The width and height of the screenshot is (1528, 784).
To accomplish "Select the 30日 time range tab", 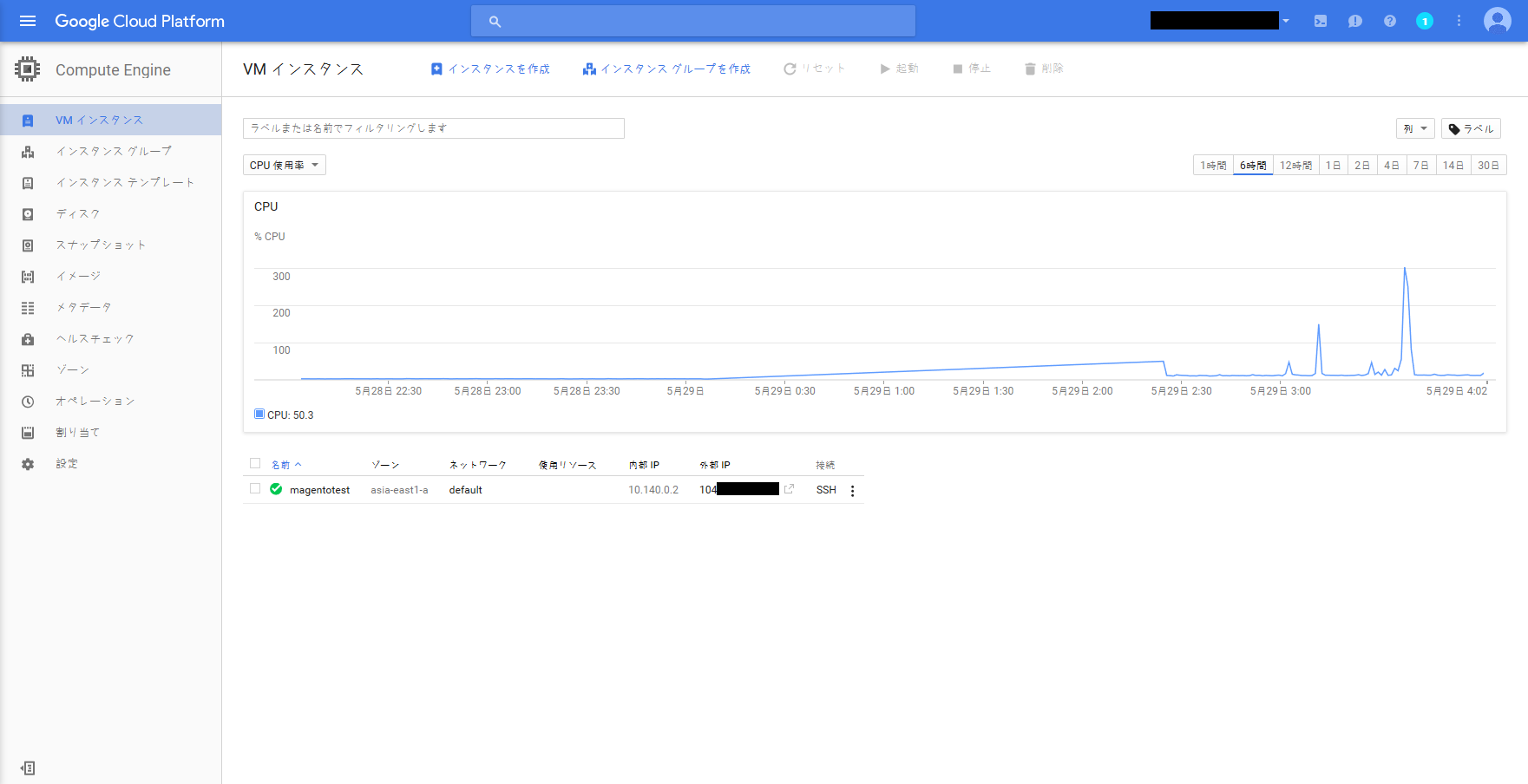I will coord(1490,164).
